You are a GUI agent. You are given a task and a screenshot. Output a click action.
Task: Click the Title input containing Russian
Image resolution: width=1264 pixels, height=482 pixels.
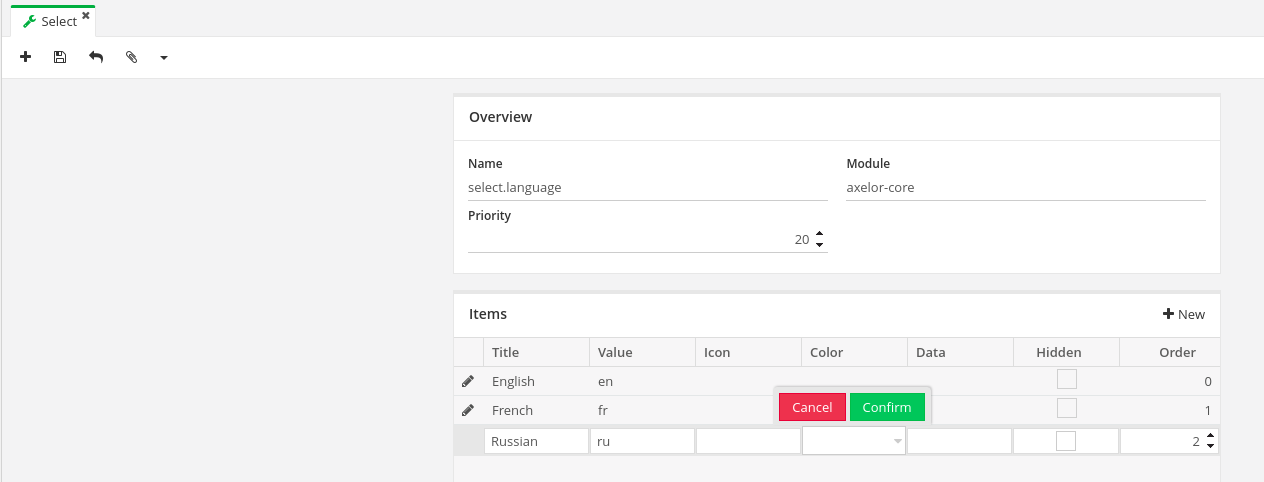coord(537,441)
